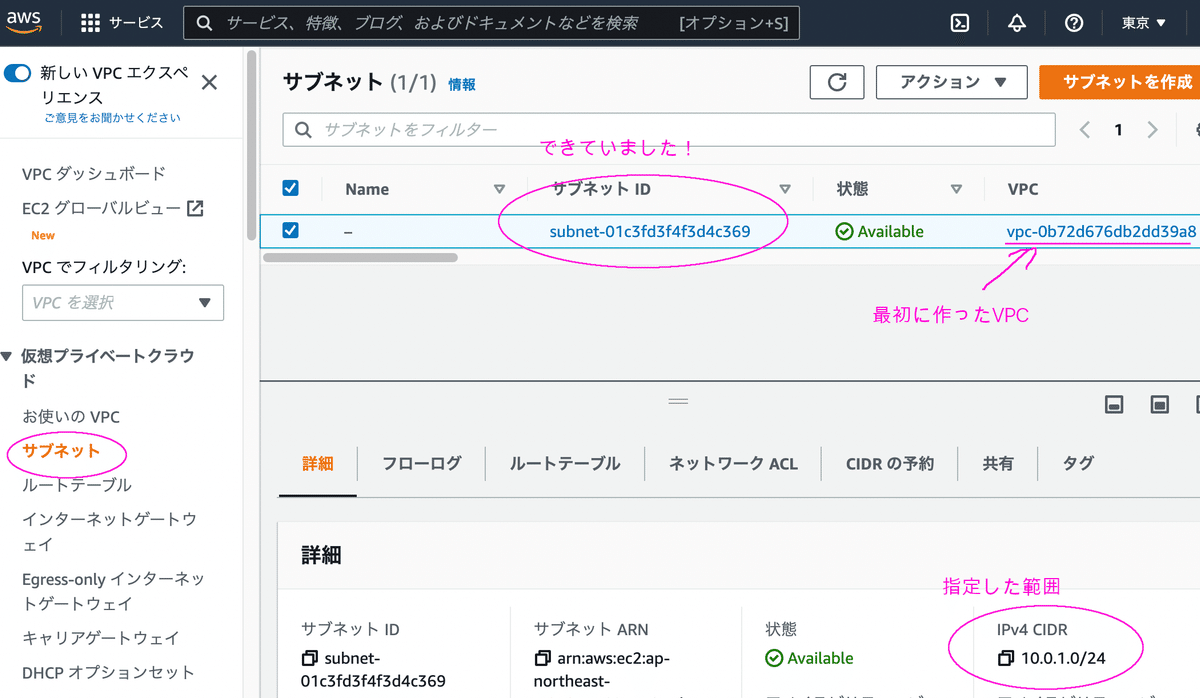Toggle the select-all header checkbox
Viewport: 1200px width, 698px height.
pos(291,188)
